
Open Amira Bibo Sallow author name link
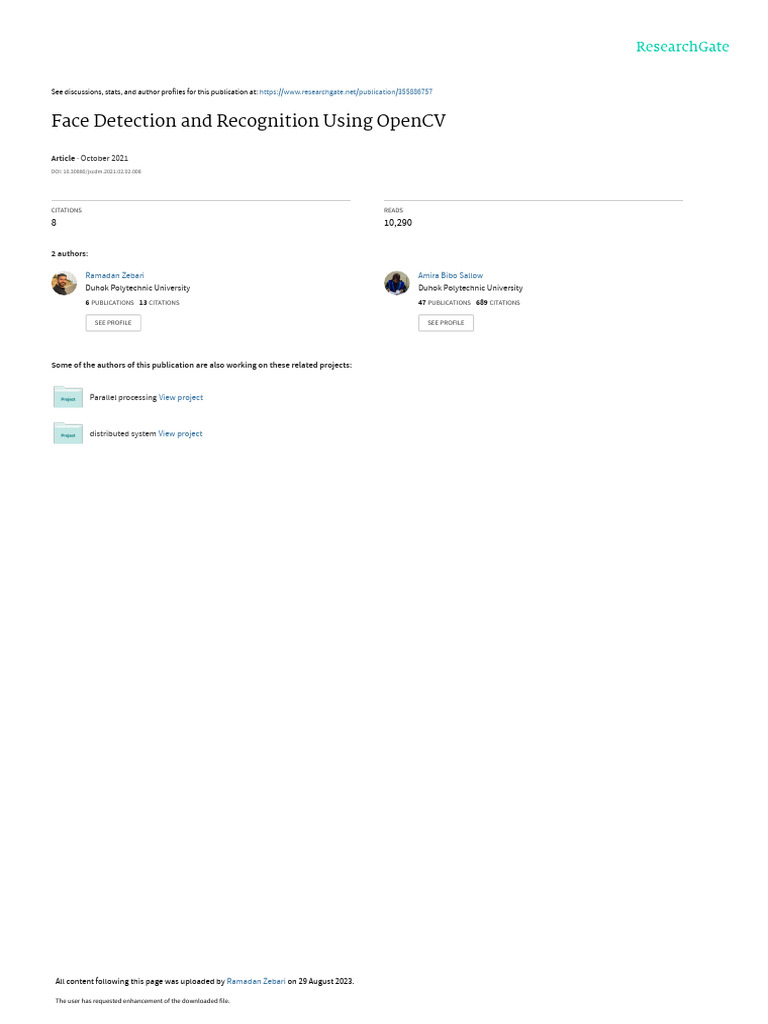pos(450,276)
